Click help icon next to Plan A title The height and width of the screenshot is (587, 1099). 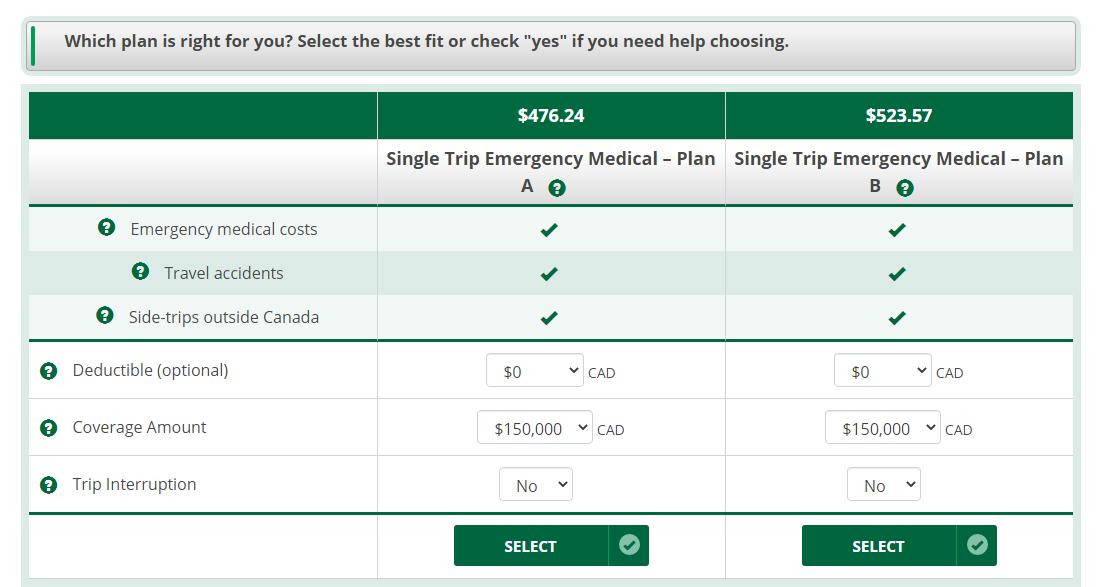pyautogui.click(x=557, y=188)
